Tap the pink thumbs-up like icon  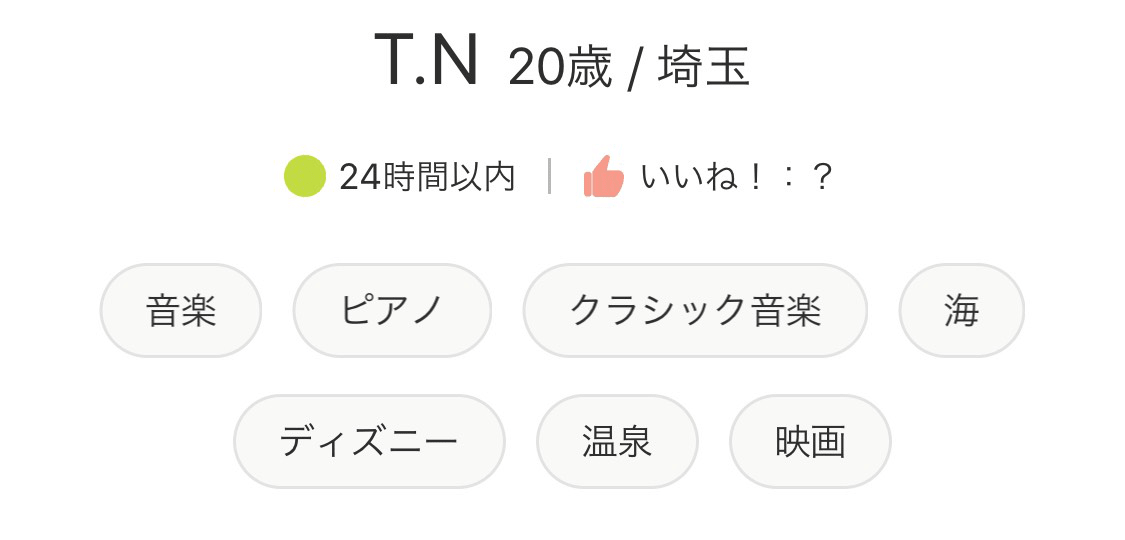(x=604, y=177)
